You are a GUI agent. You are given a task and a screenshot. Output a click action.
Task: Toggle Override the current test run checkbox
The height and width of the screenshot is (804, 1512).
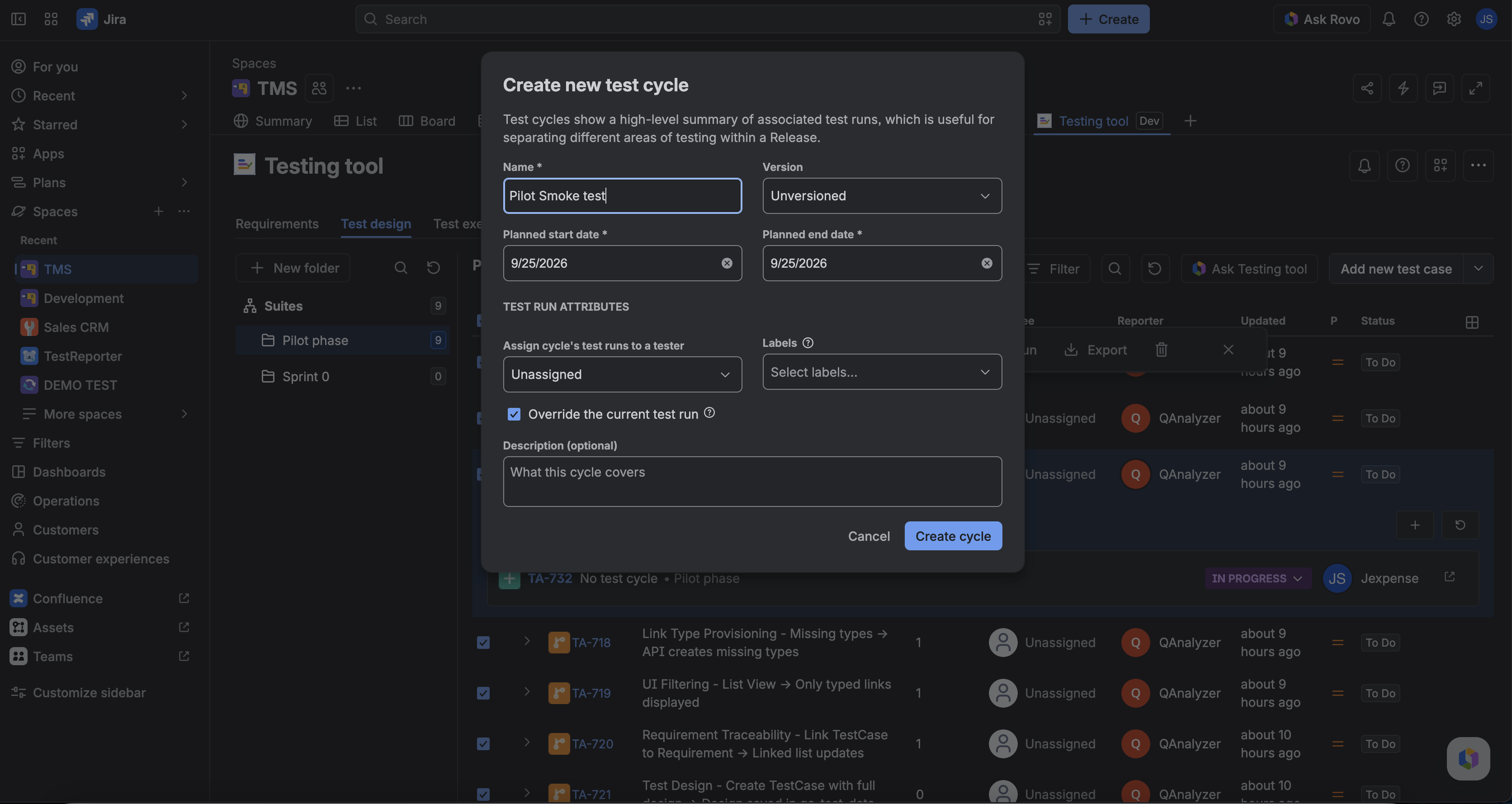[x=514, y=414]
